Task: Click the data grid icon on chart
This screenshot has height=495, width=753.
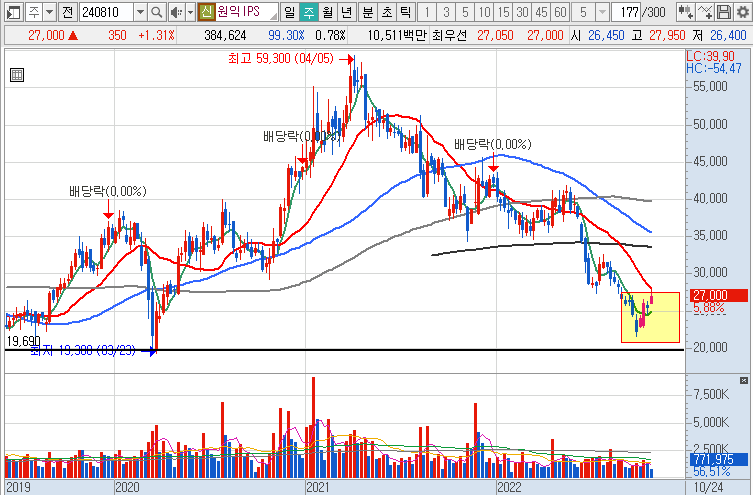Action: click(17, 75)
